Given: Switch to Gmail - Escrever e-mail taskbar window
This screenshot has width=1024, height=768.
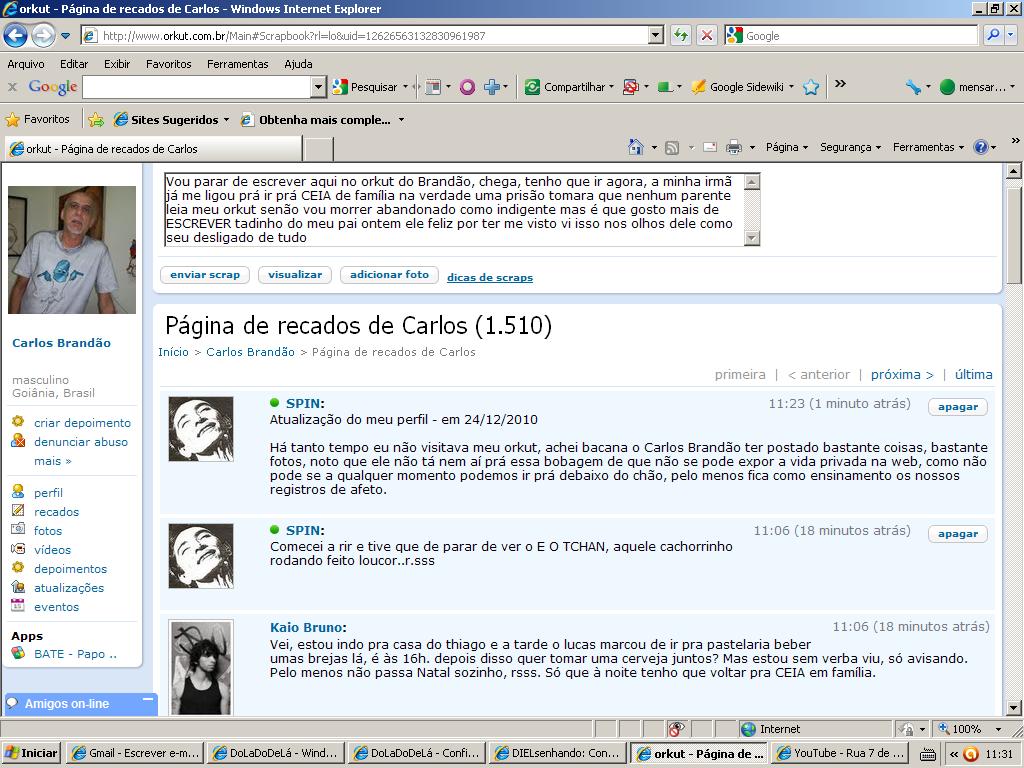Looking at the screenshot, I should [136, 753].
